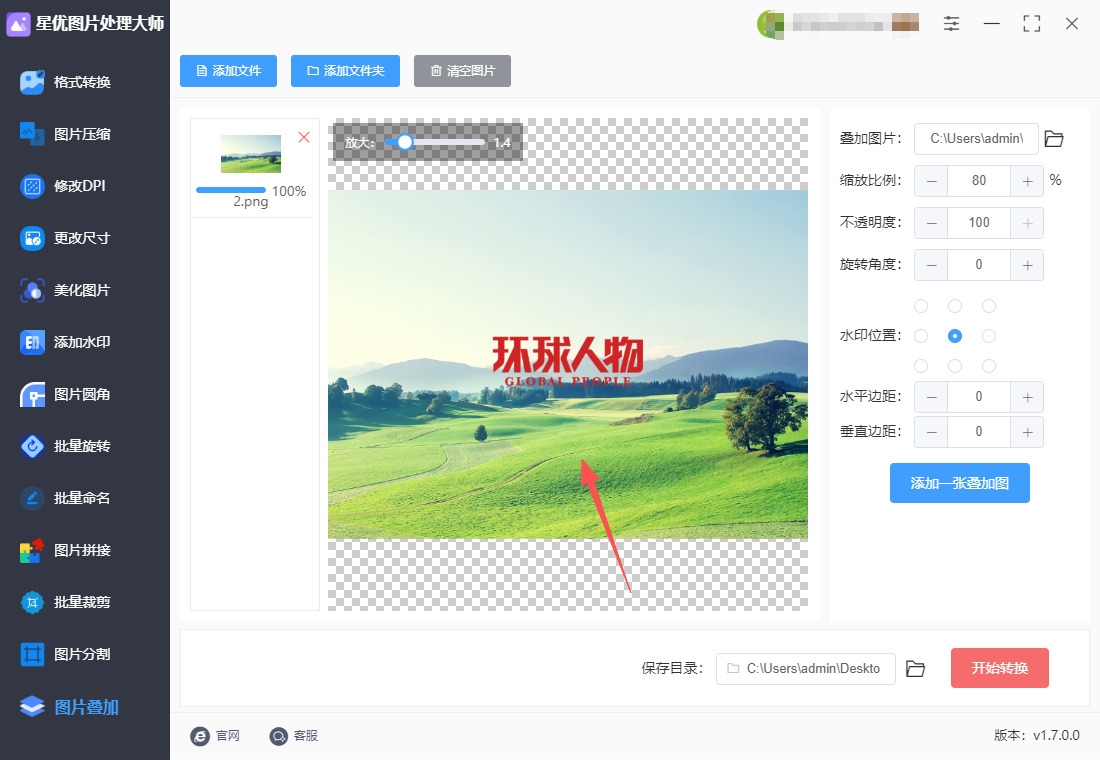The height and width of the screenshot is (760, 1100).
Task: Open the 图片压缩 image compression icon
Action: [32, 134]
